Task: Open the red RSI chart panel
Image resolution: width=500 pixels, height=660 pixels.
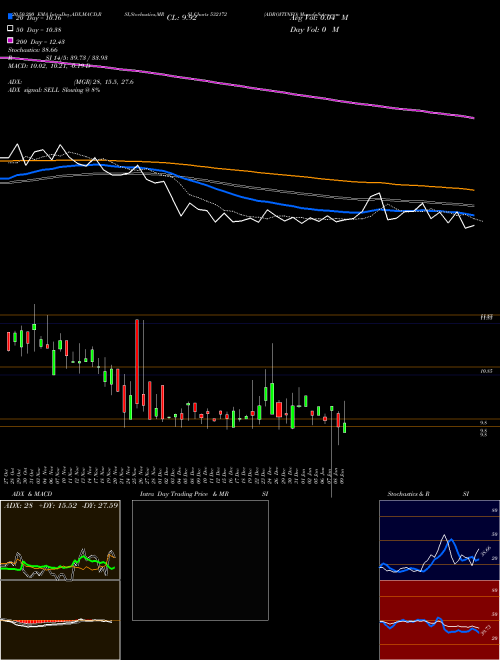Action: click(439, 620)
